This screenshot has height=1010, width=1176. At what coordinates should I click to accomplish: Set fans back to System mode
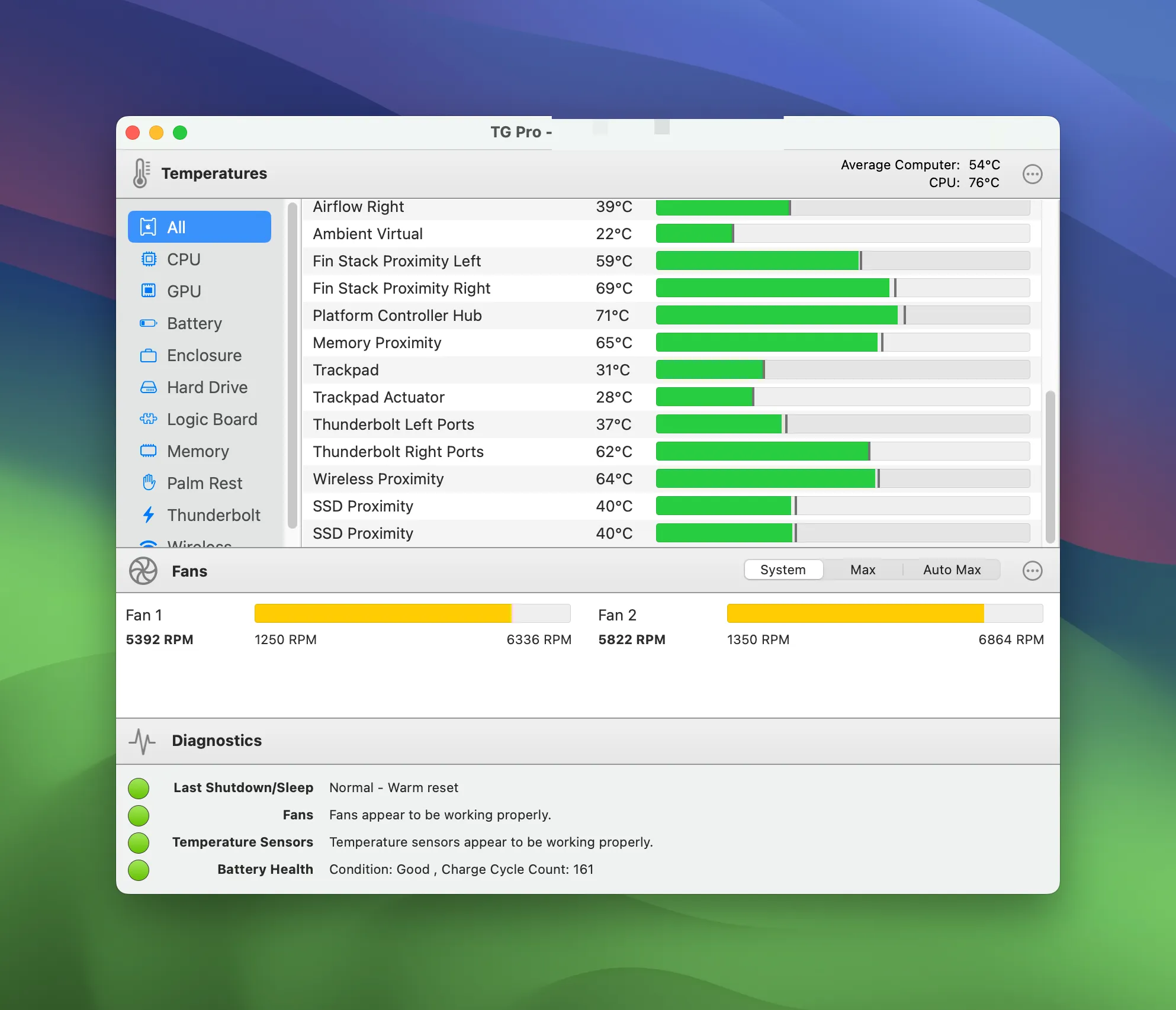pos(783,570)
